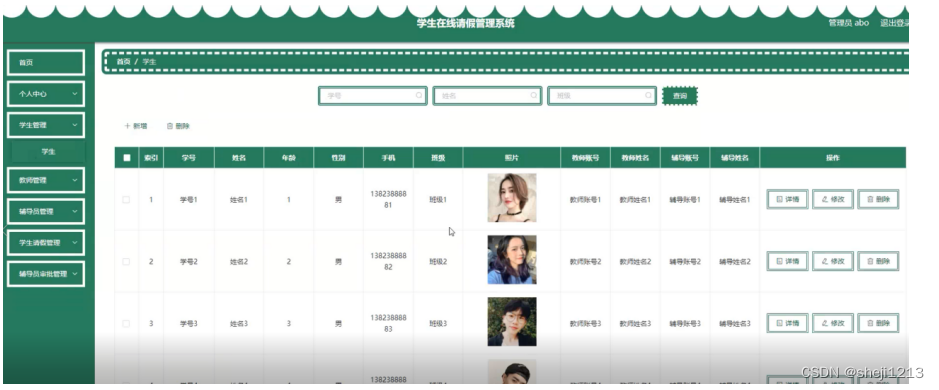
Task: Click the 照片 column header
Action: tap(511, 158)
